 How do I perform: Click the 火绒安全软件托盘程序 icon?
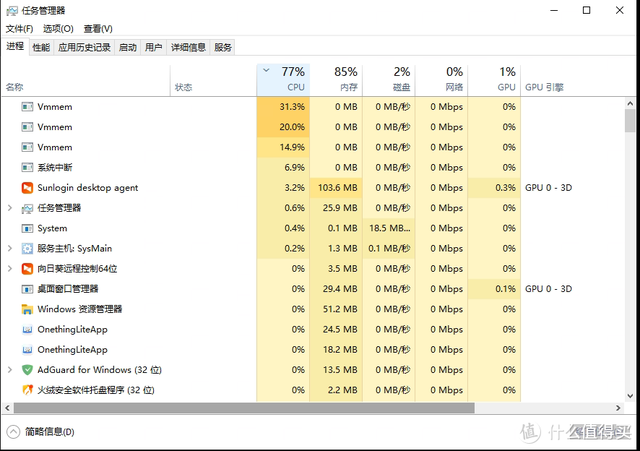27,390
